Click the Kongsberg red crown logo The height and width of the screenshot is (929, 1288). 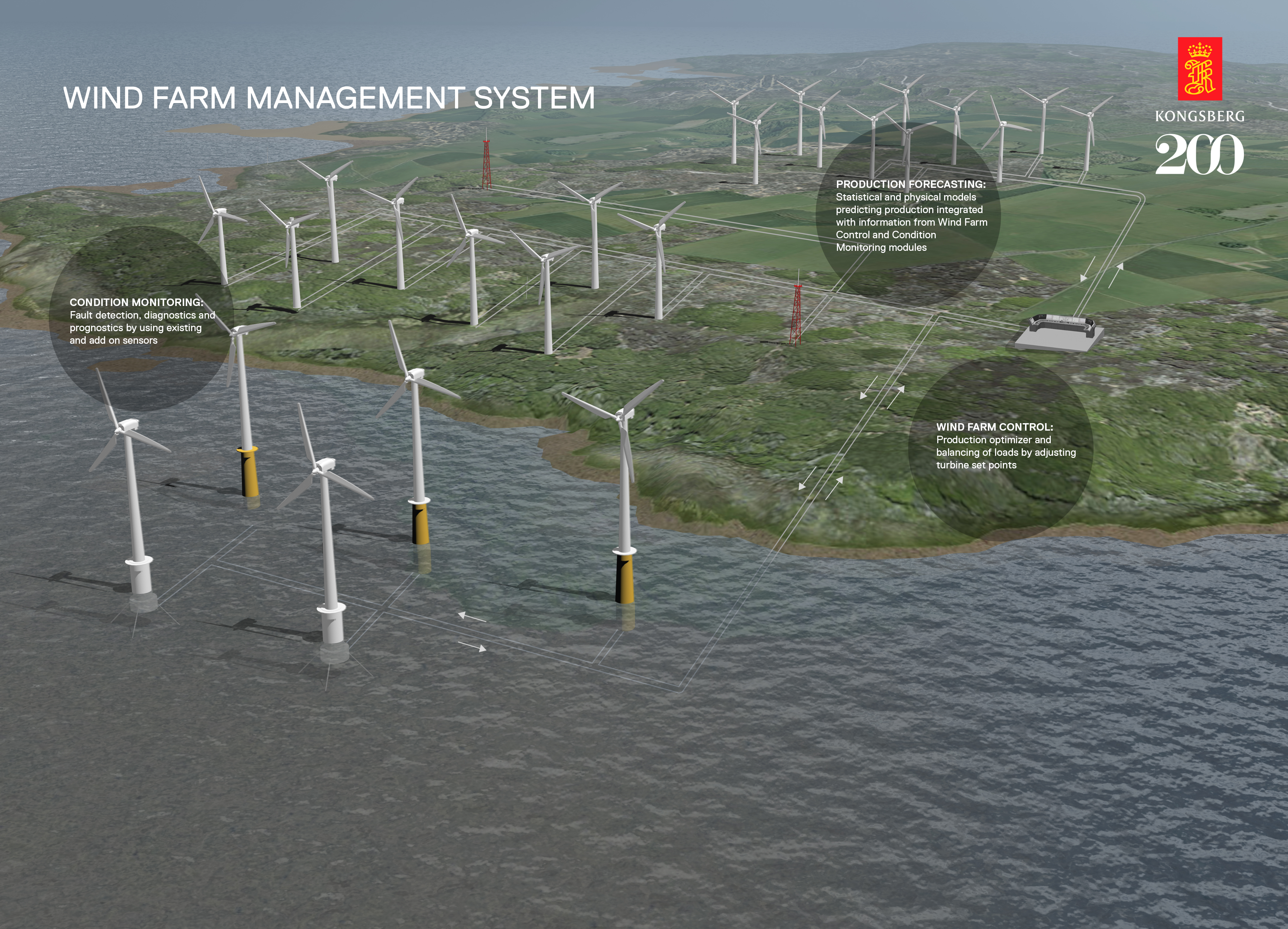tap(1199, 69)
